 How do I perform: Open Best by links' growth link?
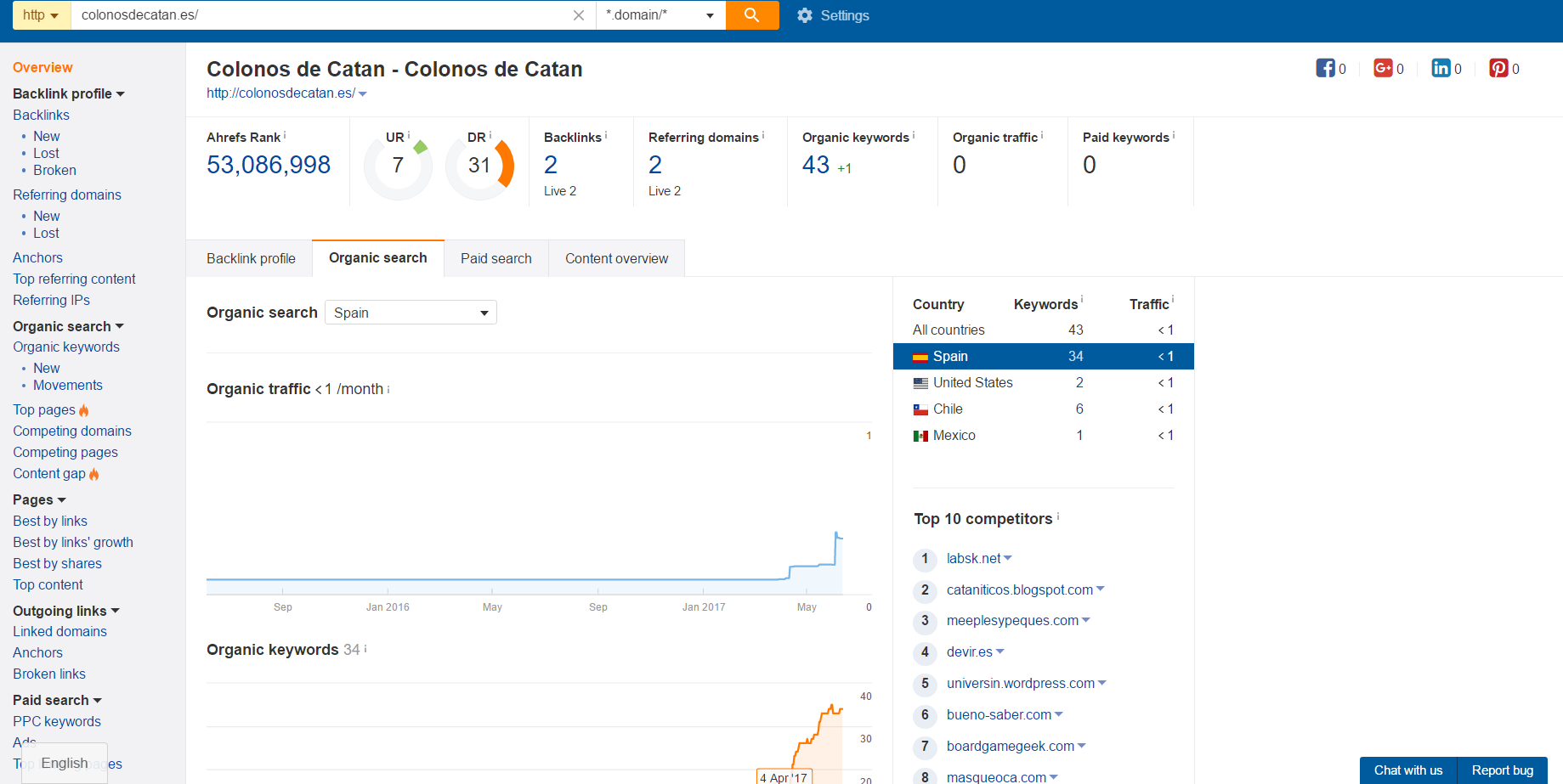[x=73, y=542]
